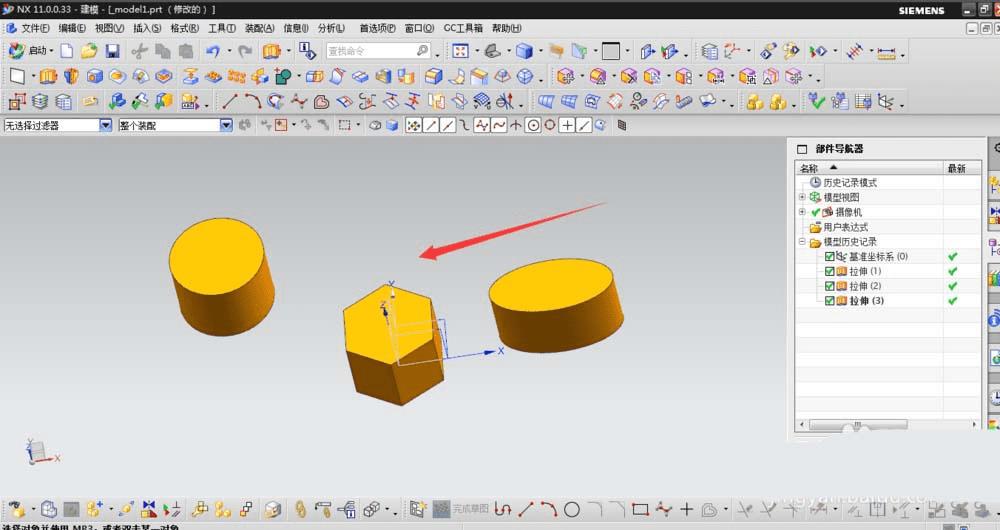This screenshot has height=530, width=1000.
Task: Expand the 模型视图 tree node
Action: (802, 197)
